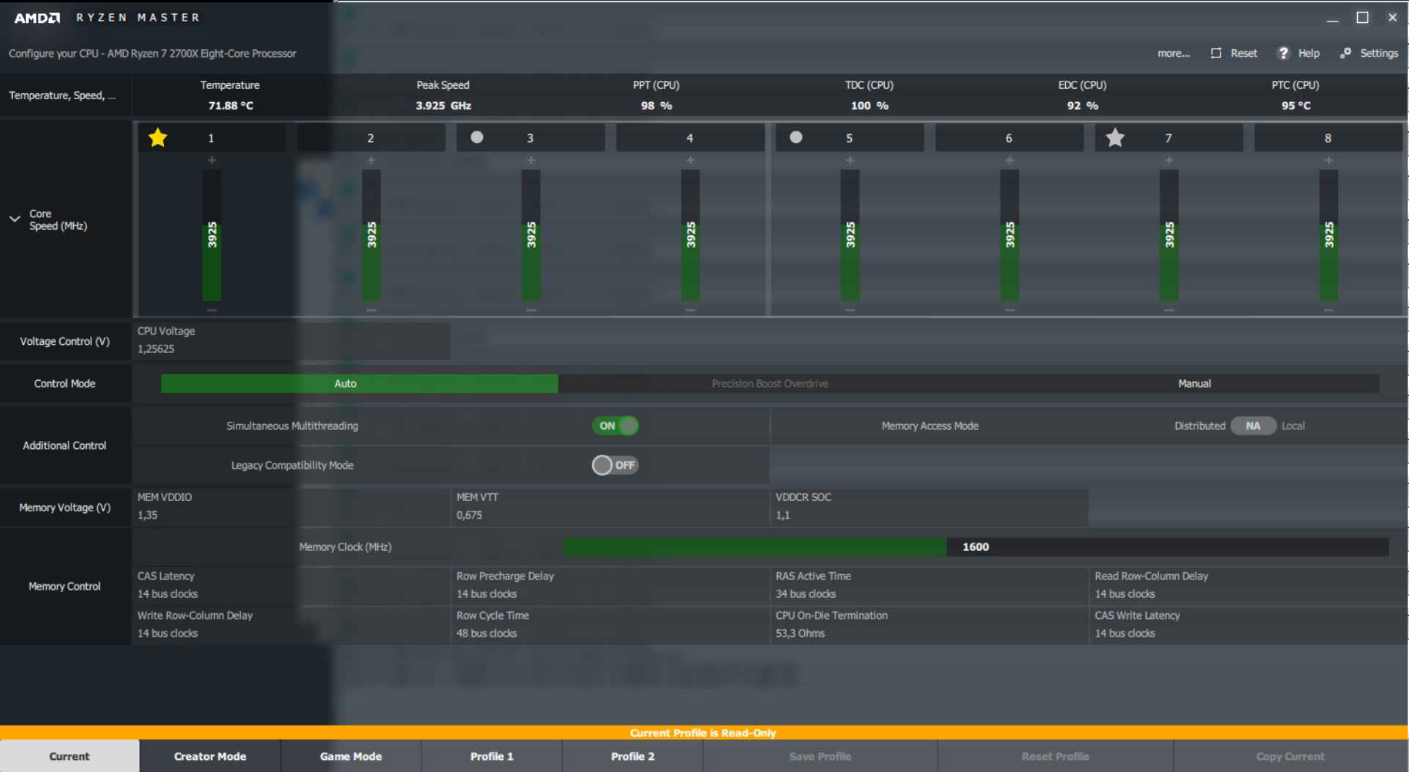Click the Memory Control section label
1409x772 pixels.
click(x=64, y=586)
